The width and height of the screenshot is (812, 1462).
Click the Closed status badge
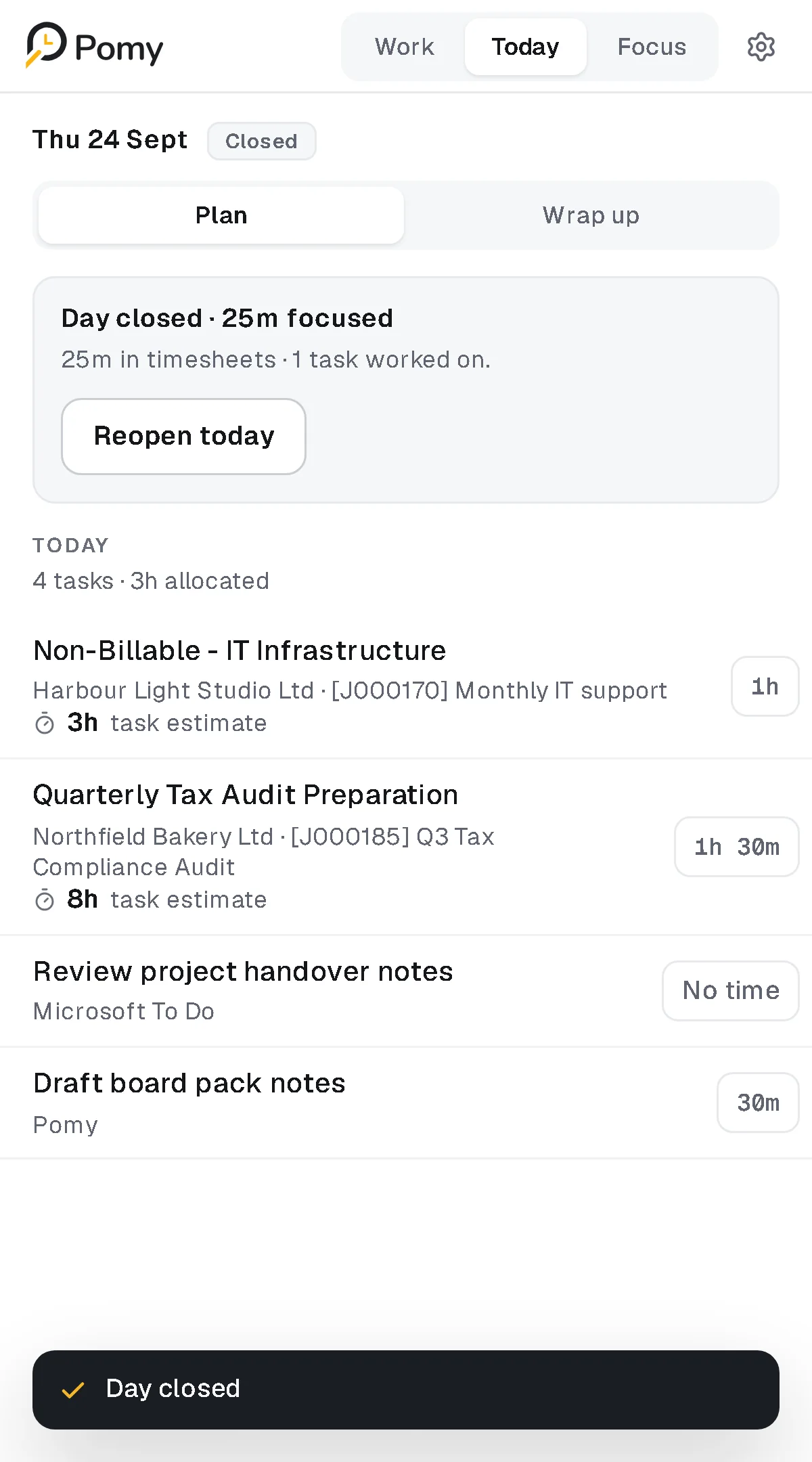(261, 141)
